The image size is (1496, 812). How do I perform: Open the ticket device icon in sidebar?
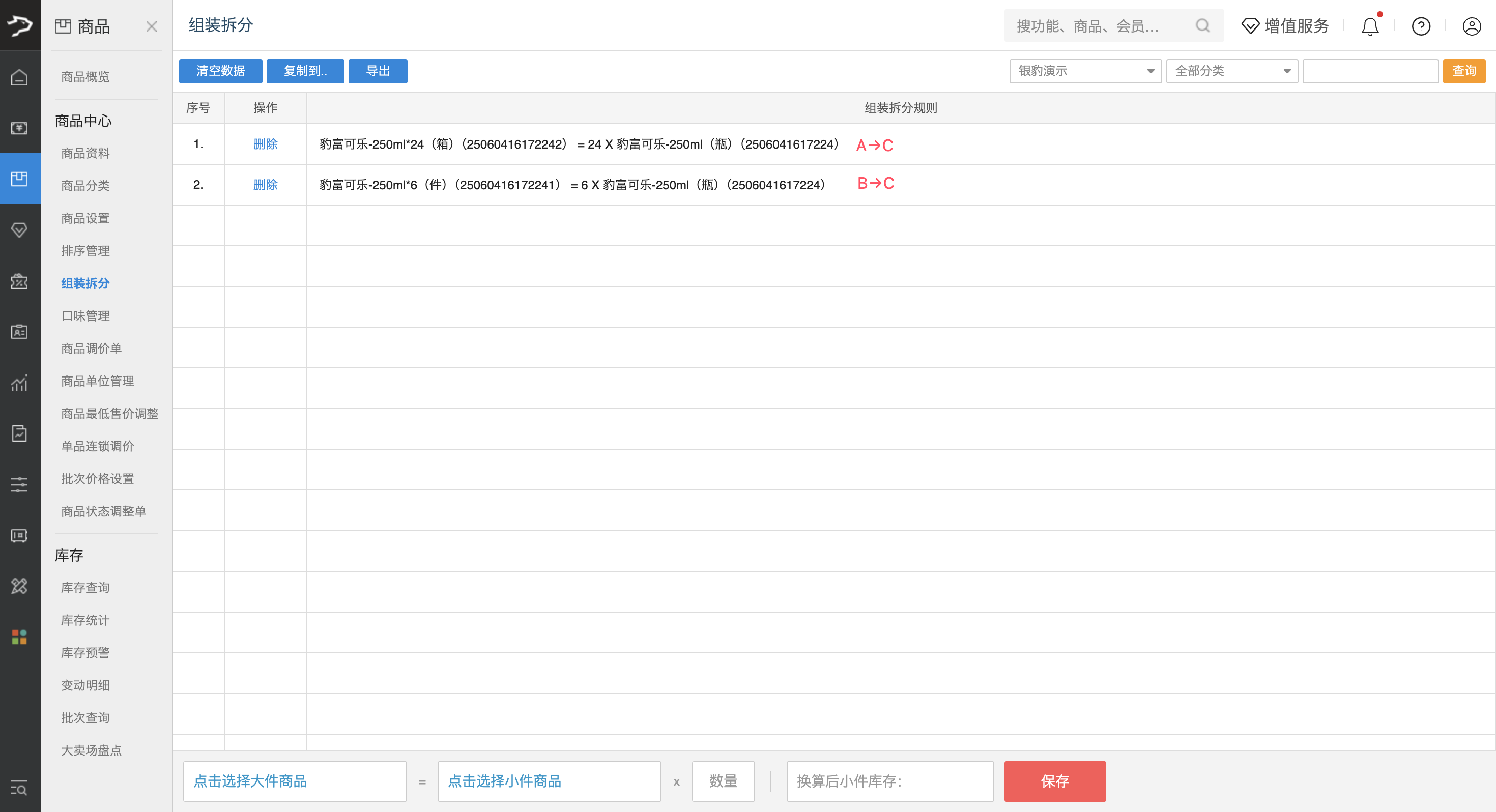[20, 535]
